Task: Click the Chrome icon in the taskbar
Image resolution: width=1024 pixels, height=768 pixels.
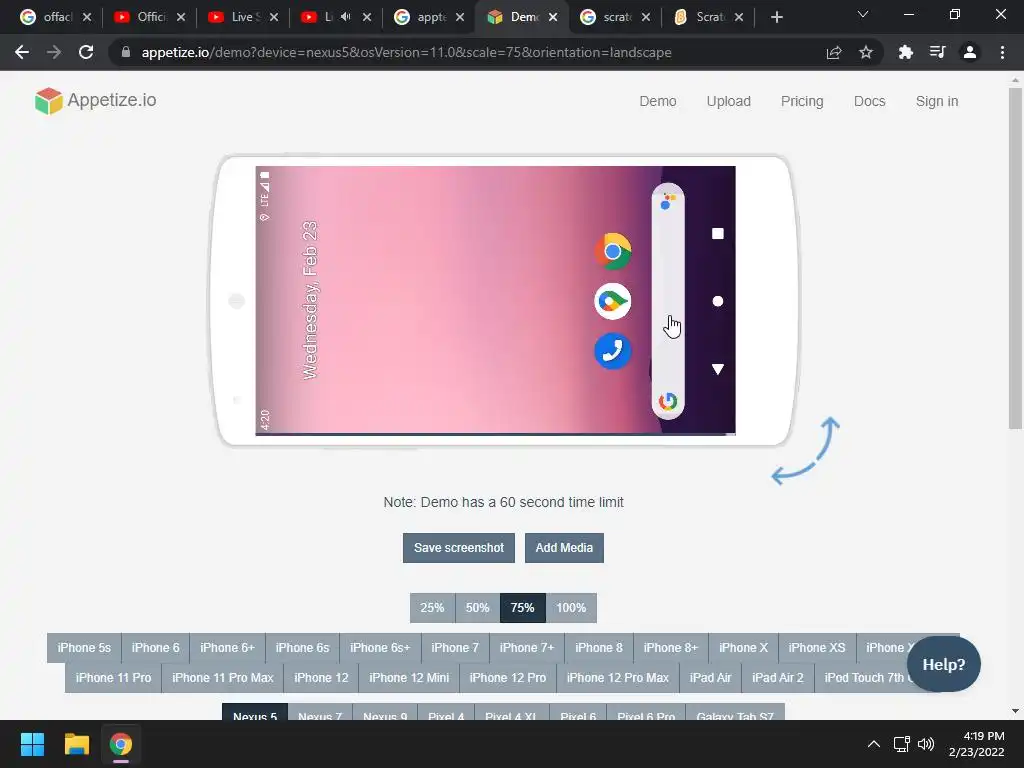Action: (x=120, y=744)
